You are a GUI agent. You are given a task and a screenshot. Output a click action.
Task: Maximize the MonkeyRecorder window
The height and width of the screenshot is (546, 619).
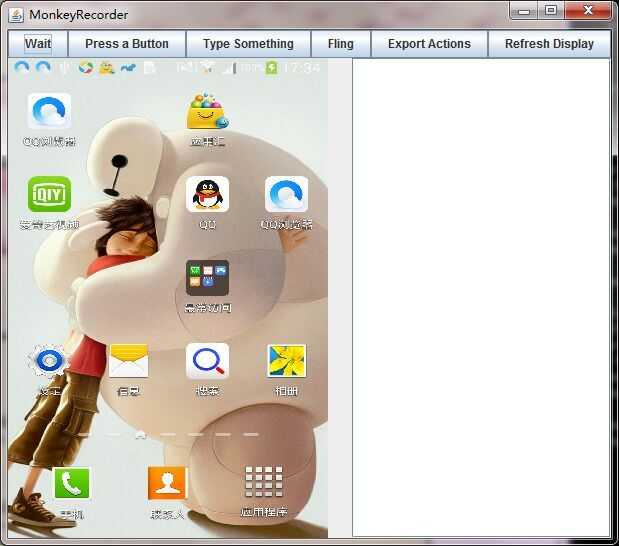click(x=551, y=11)
